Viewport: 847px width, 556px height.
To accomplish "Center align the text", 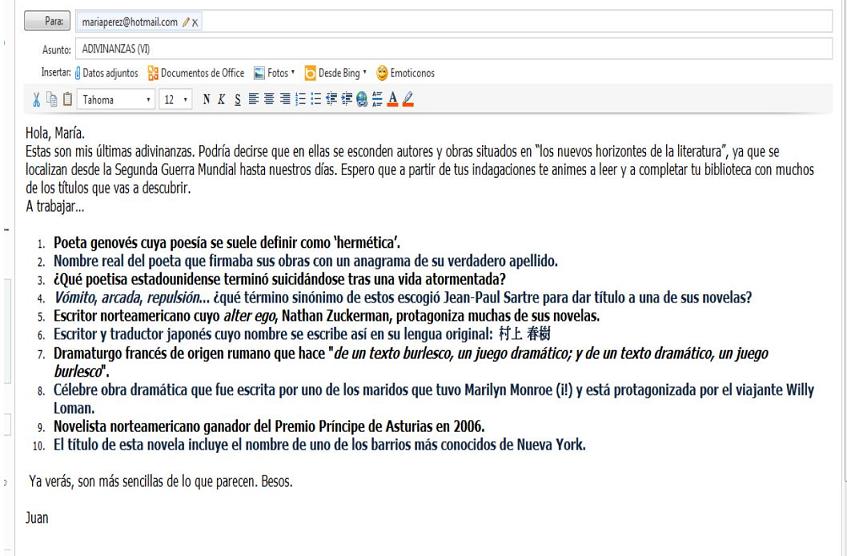I will 269,99.
